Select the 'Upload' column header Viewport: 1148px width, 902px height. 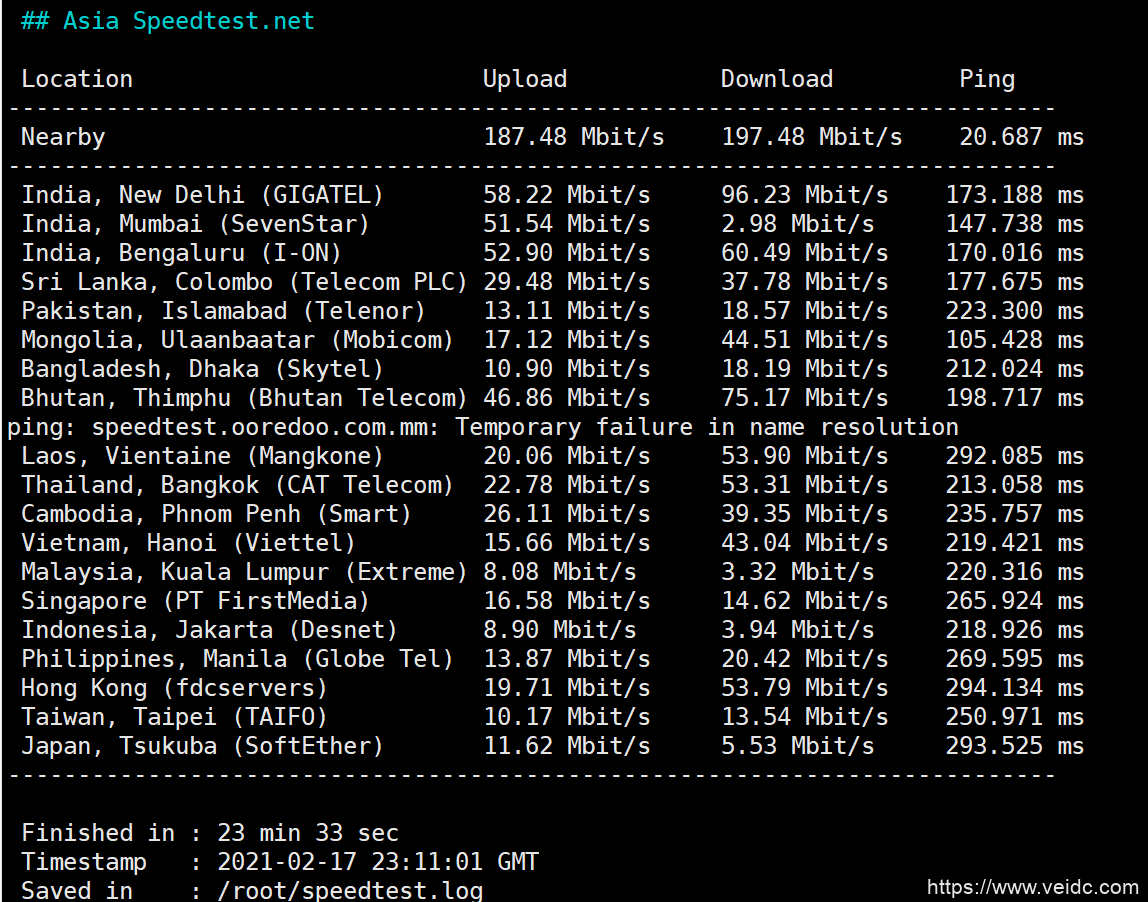525,79
